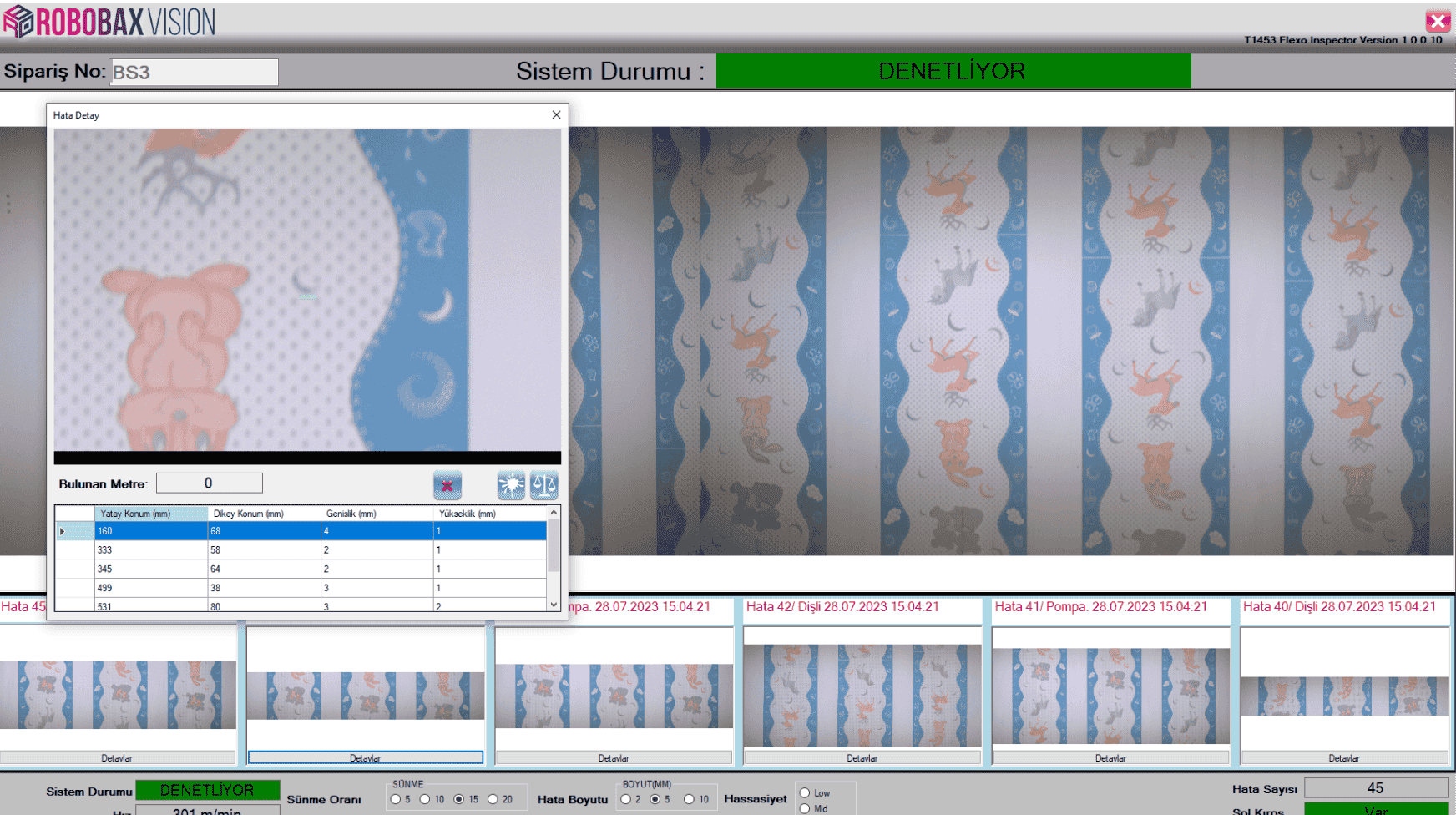
Task: Click Hata 41/ Pompa. 28.07.2023 15:04:21 label
Action: [x=1100, y=607]
